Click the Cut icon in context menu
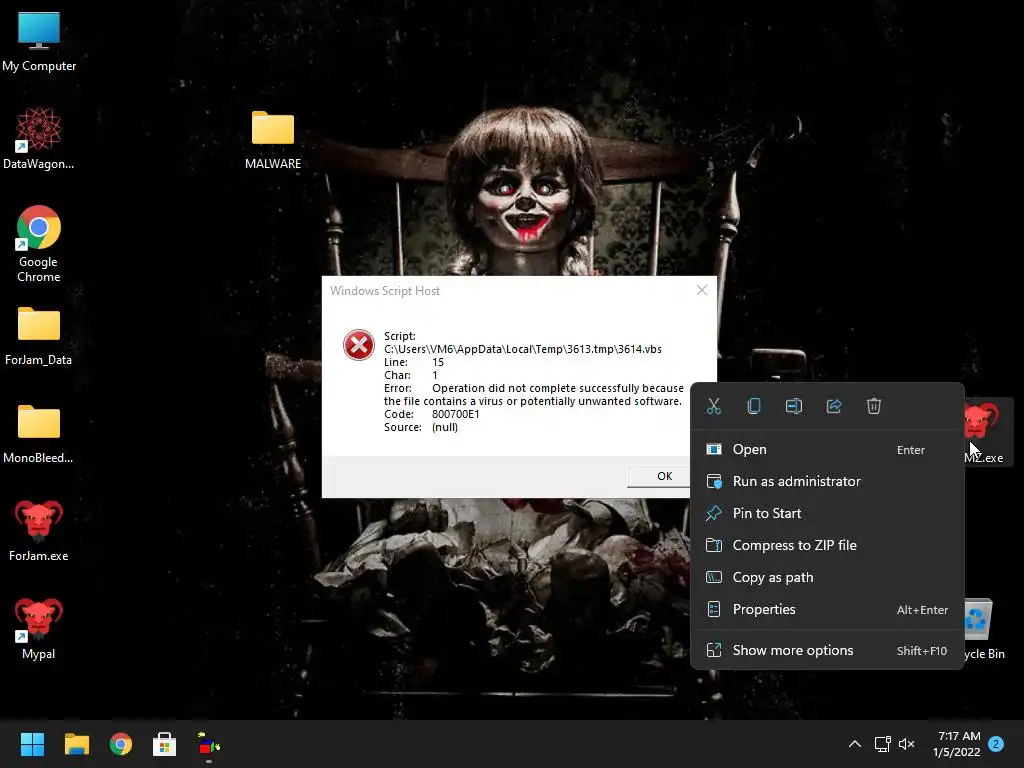 pos(714,406)
